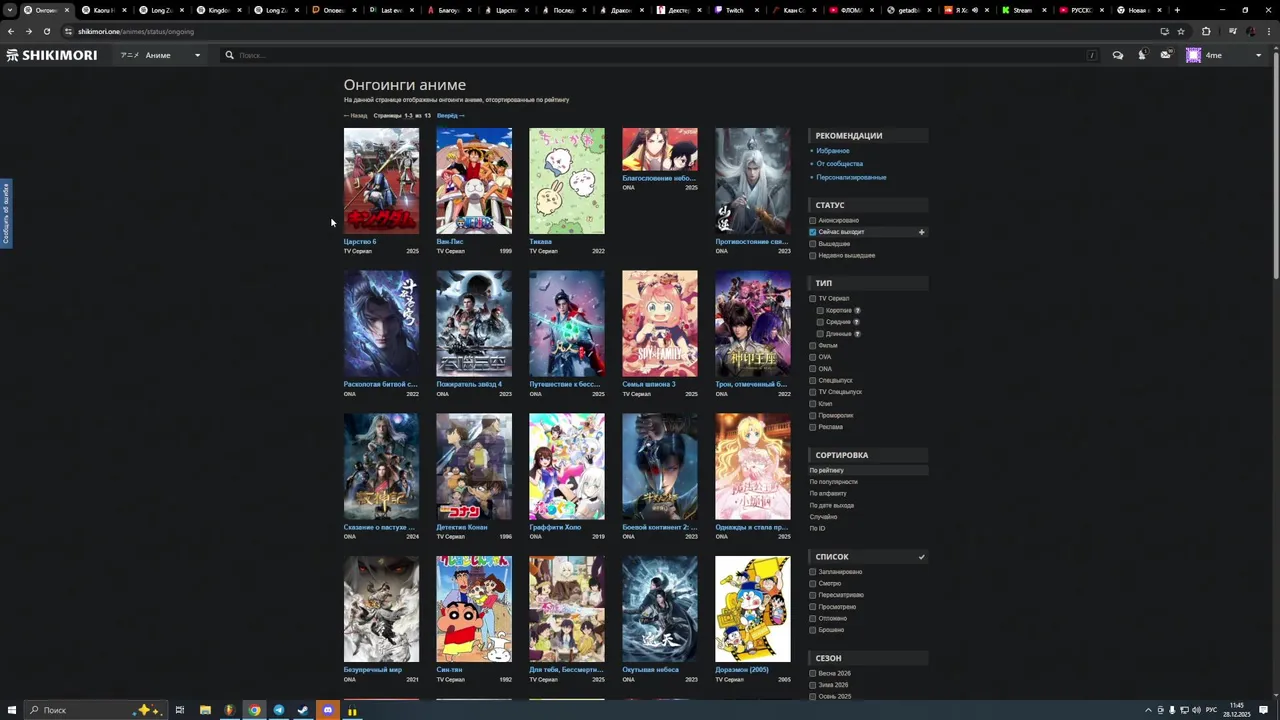Click the help icon next to Короткие
Screen dimensions: 1280x720
click(x=857, y=310)
